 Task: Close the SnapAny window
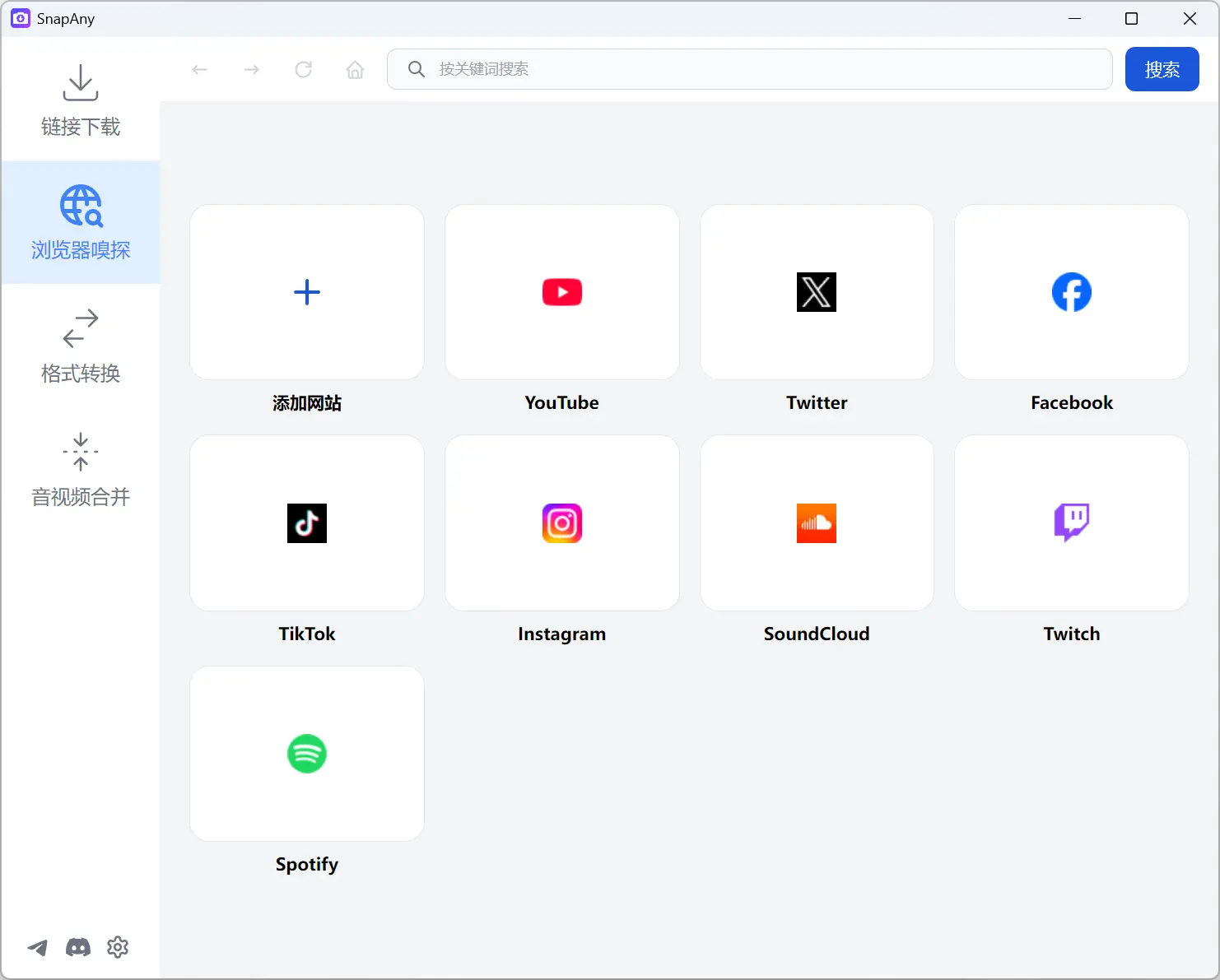(1190, 18)
